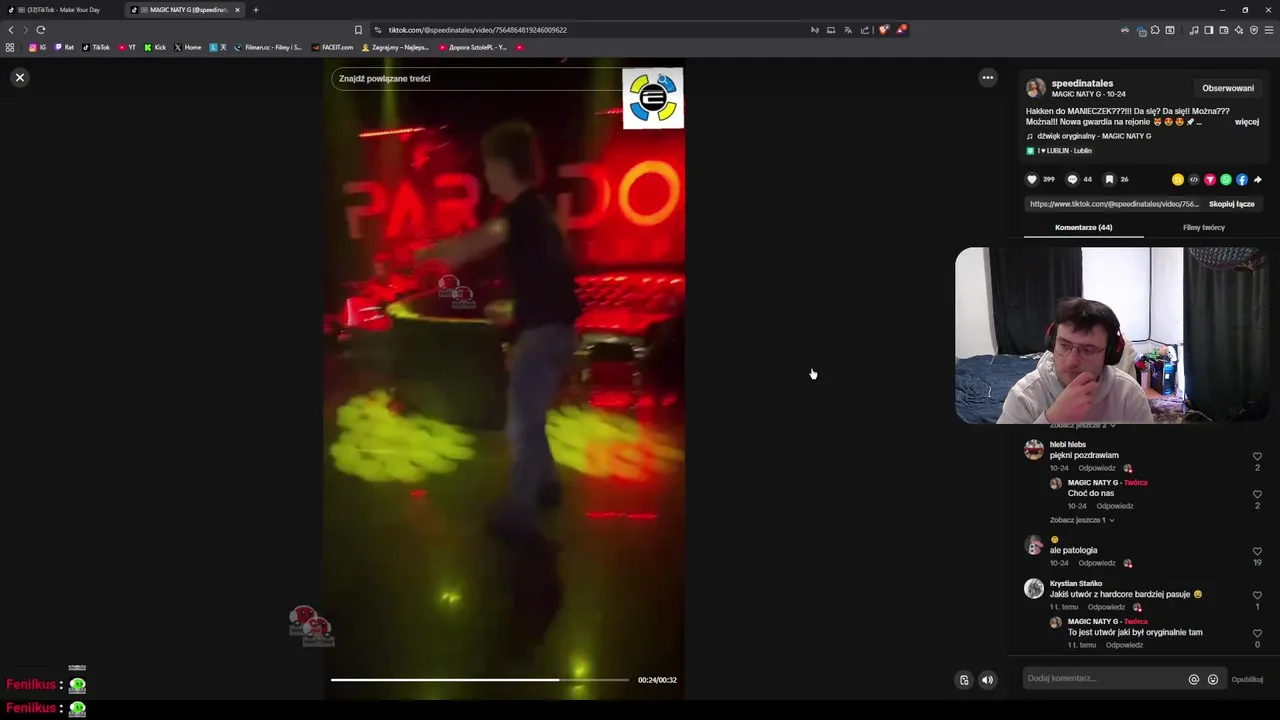This screenshot has height=720, width=1280.
Task: Click the Brave Rewards triangle icon
Action: pos(901,30)
